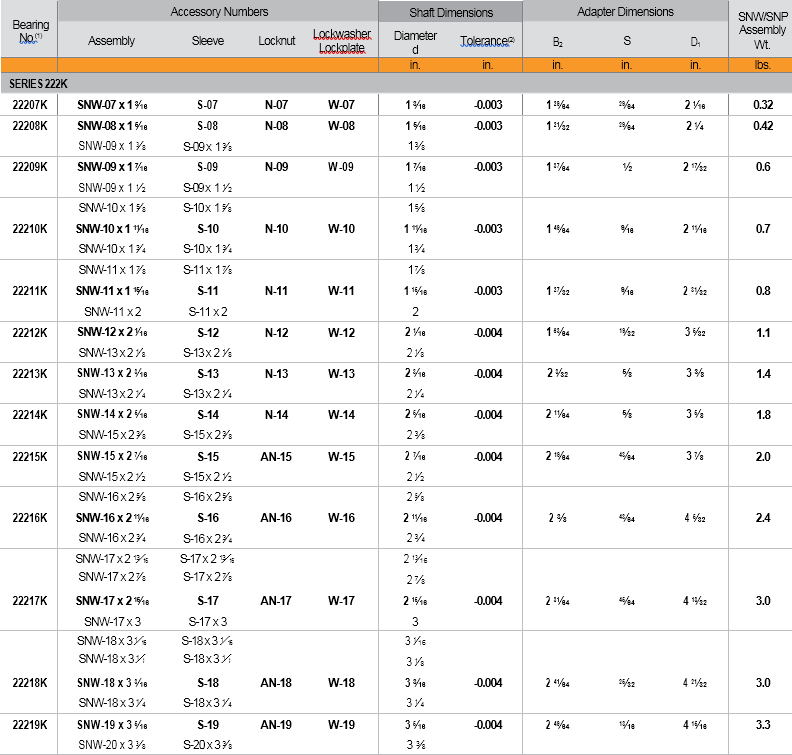Click the S-17 x 3 sleeve cell
This screenshot has width=792, height=755.
coord(207,621)
